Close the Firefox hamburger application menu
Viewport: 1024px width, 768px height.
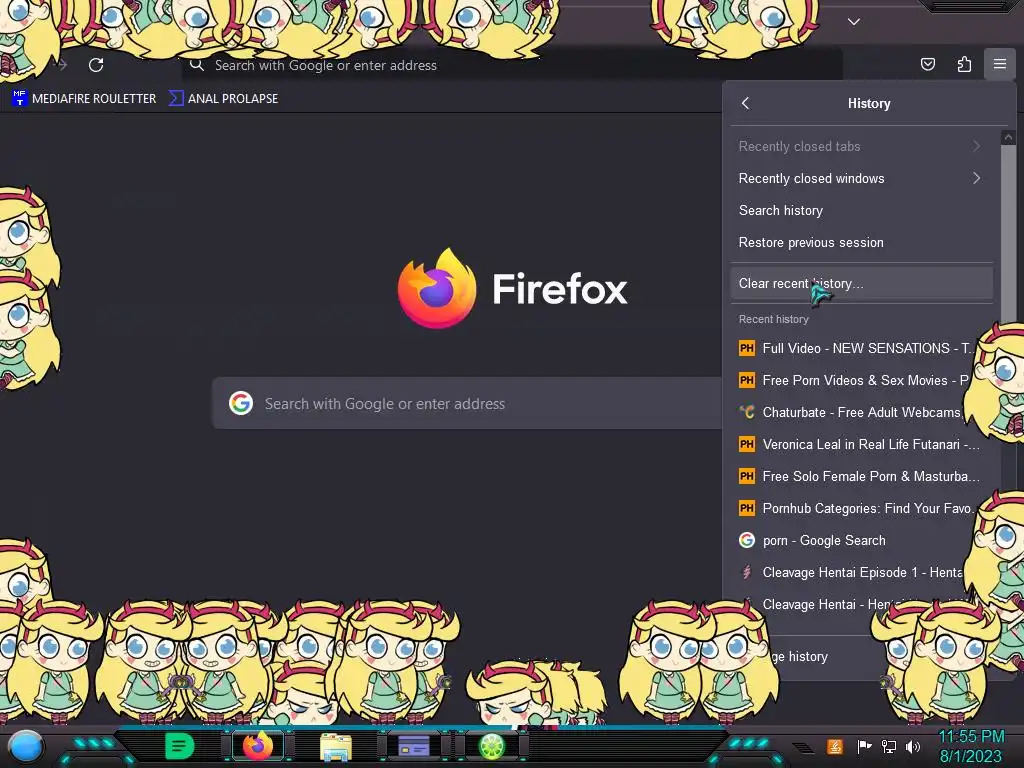pyautogui.click(x=999, y=64)
